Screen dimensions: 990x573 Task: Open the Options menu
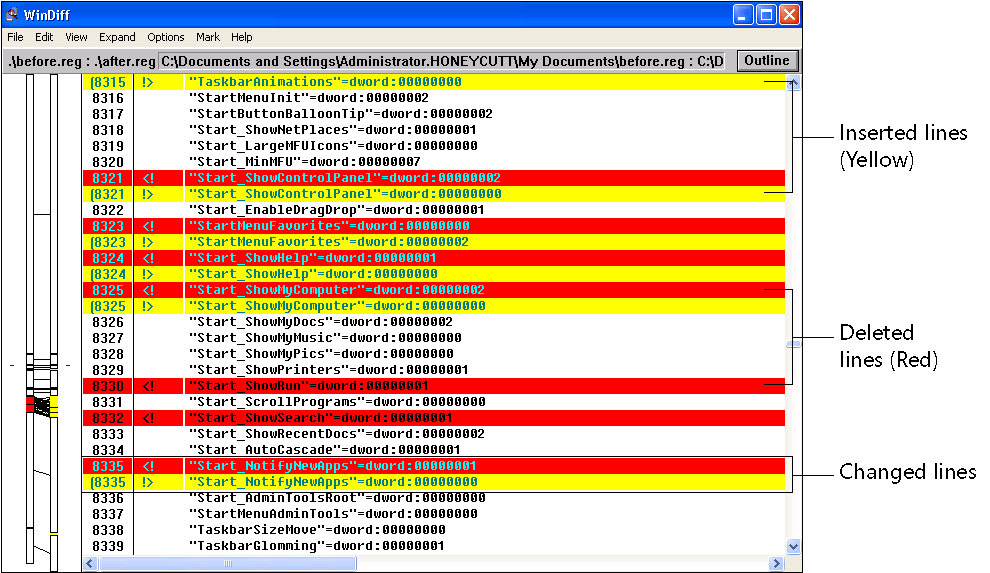pyautogui.click(x=166, y=37)
